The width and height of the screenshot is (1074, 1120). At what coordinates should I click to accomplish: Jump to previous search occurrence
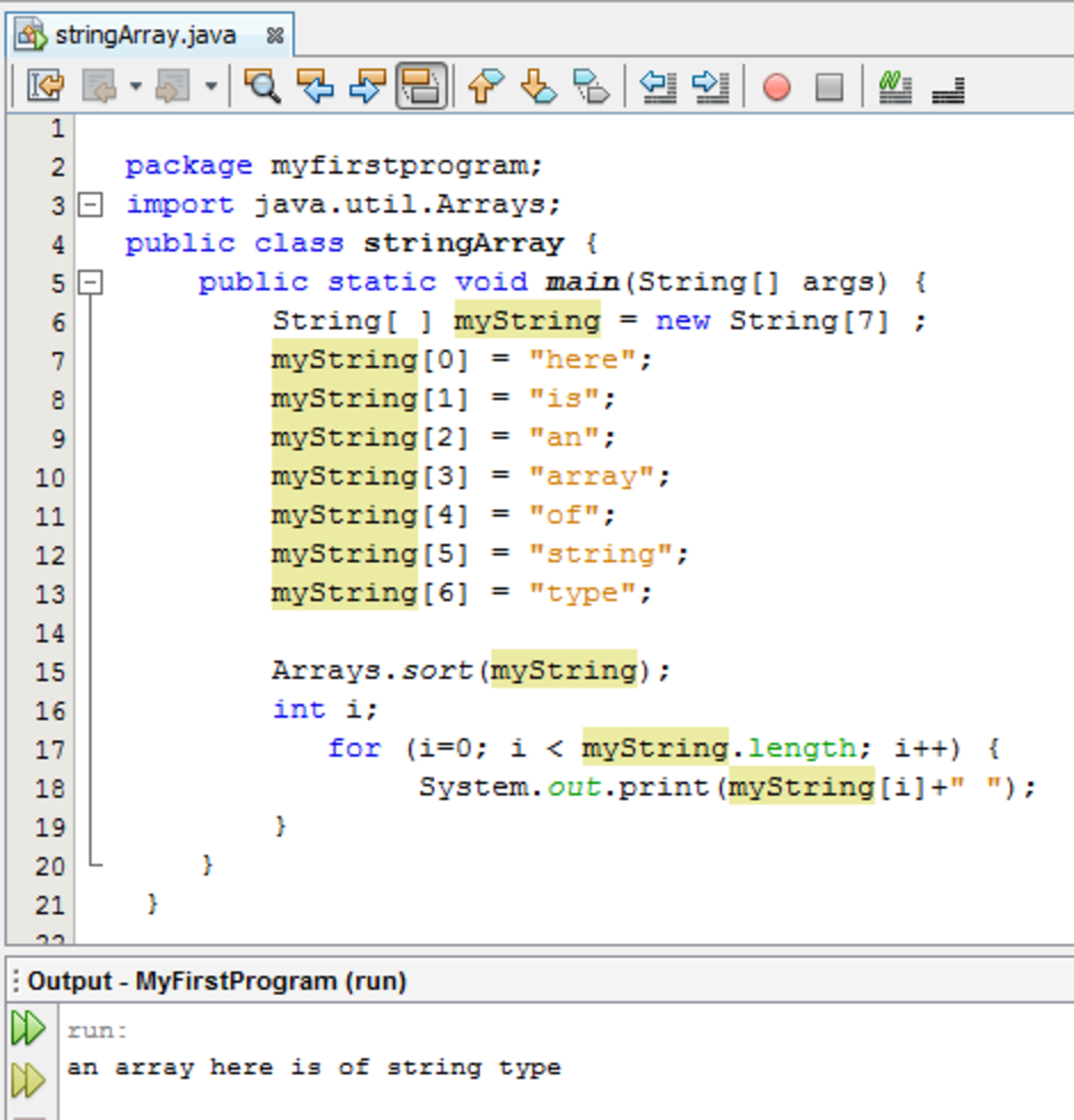pos(315,87)
